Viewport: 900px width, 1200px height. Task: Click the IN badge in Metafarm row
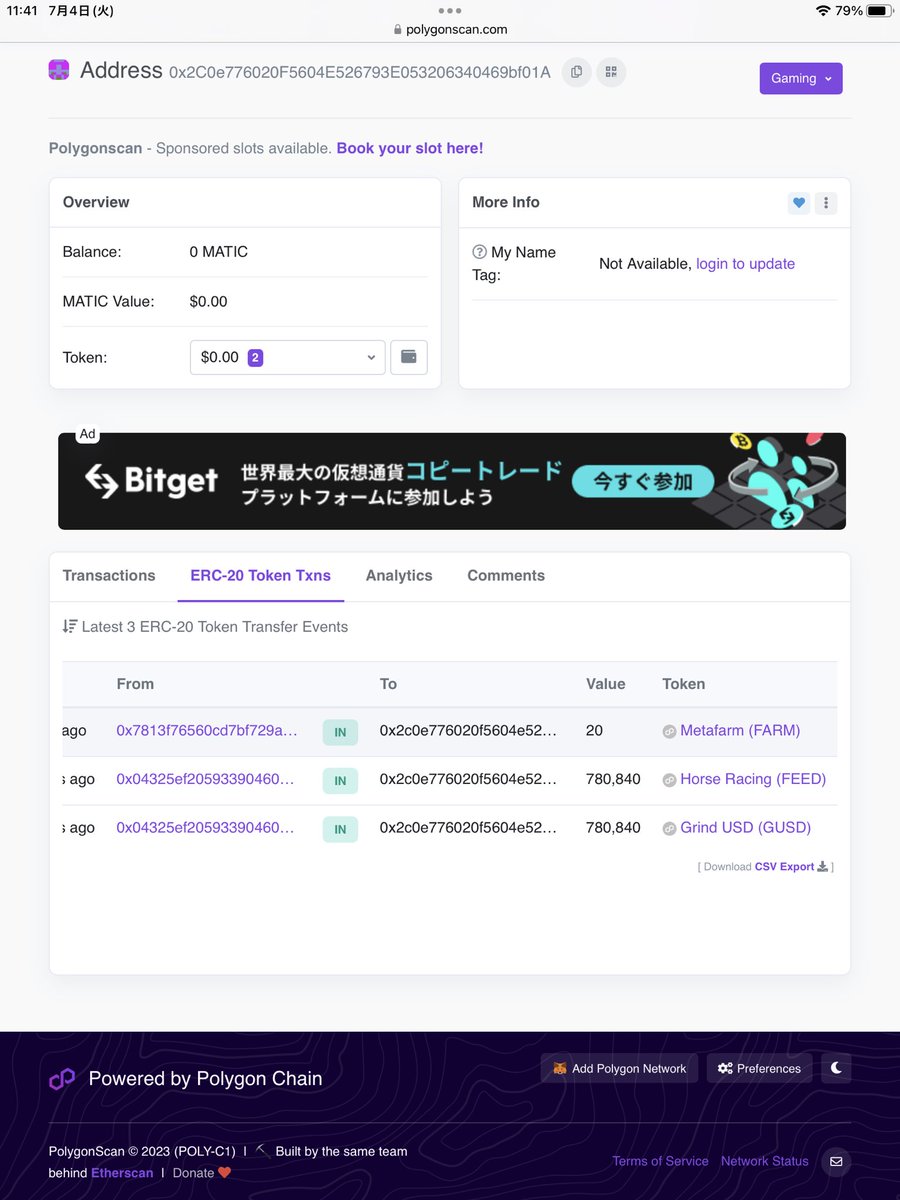coord(340,732)
